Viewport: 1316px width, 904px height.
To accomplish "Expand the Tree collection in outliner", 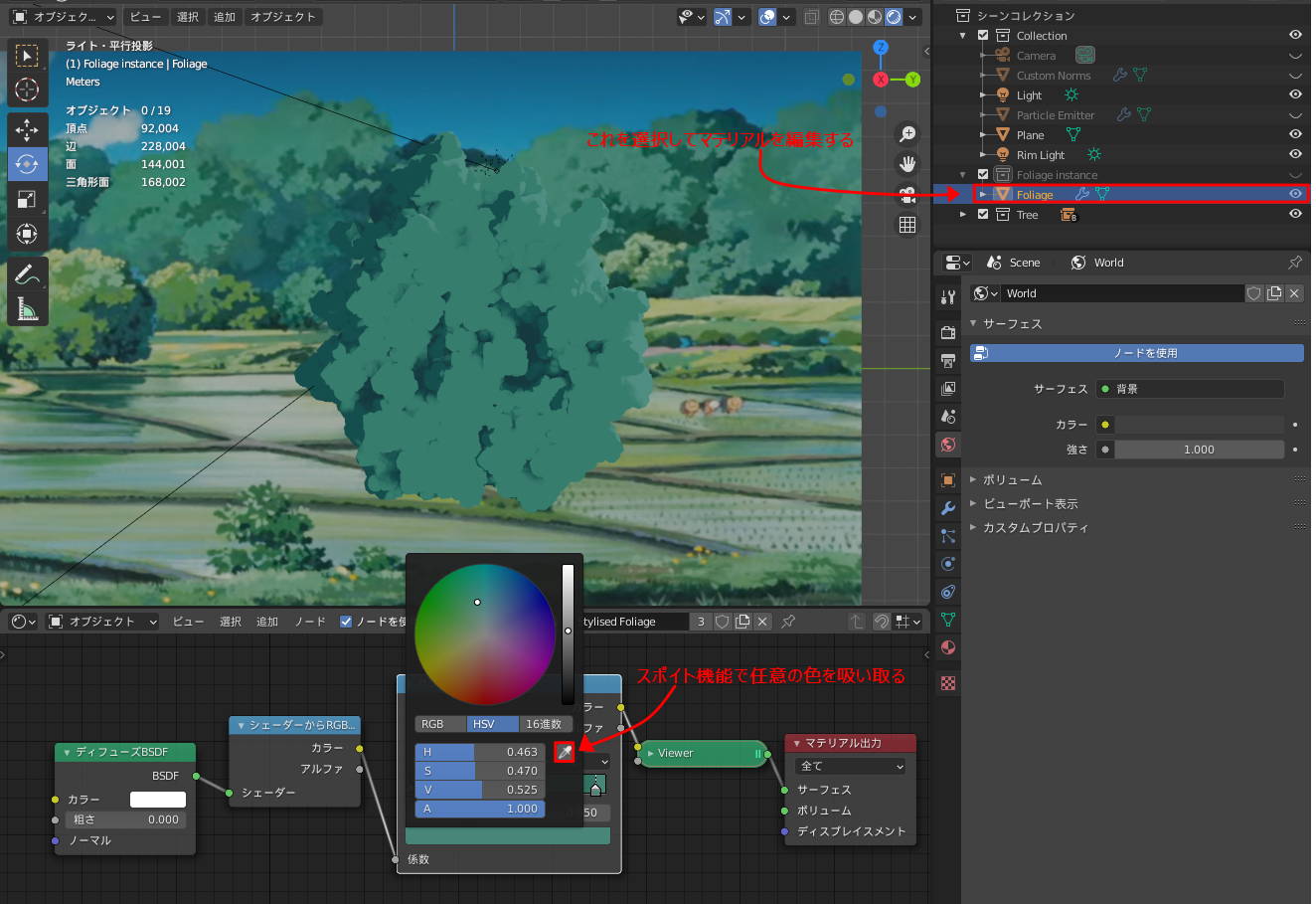I will pyautogui.click(x=963, y=214).
